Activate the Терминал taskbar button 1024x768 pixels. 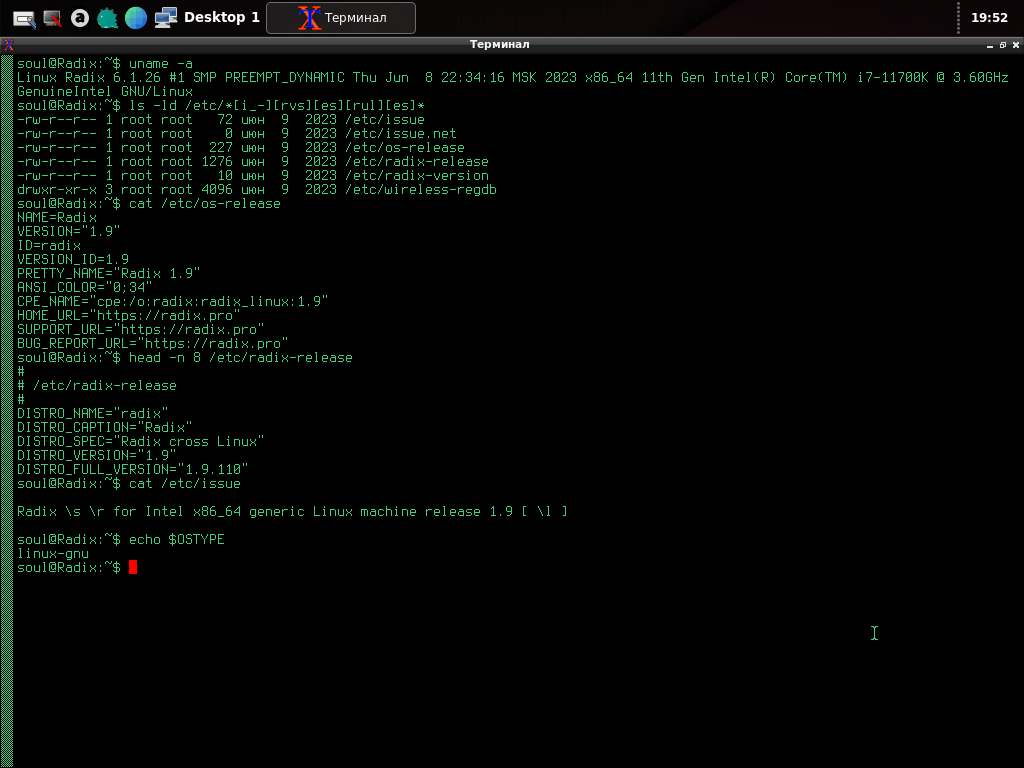(x=341, y=18)
